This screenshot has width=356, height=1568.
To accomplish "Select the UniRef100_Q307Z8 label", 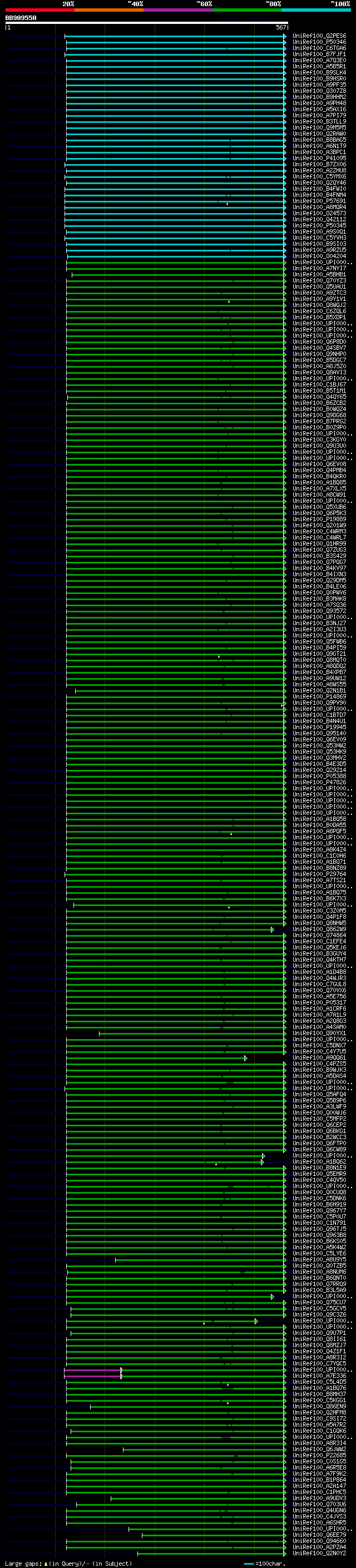I will (319, 91).
